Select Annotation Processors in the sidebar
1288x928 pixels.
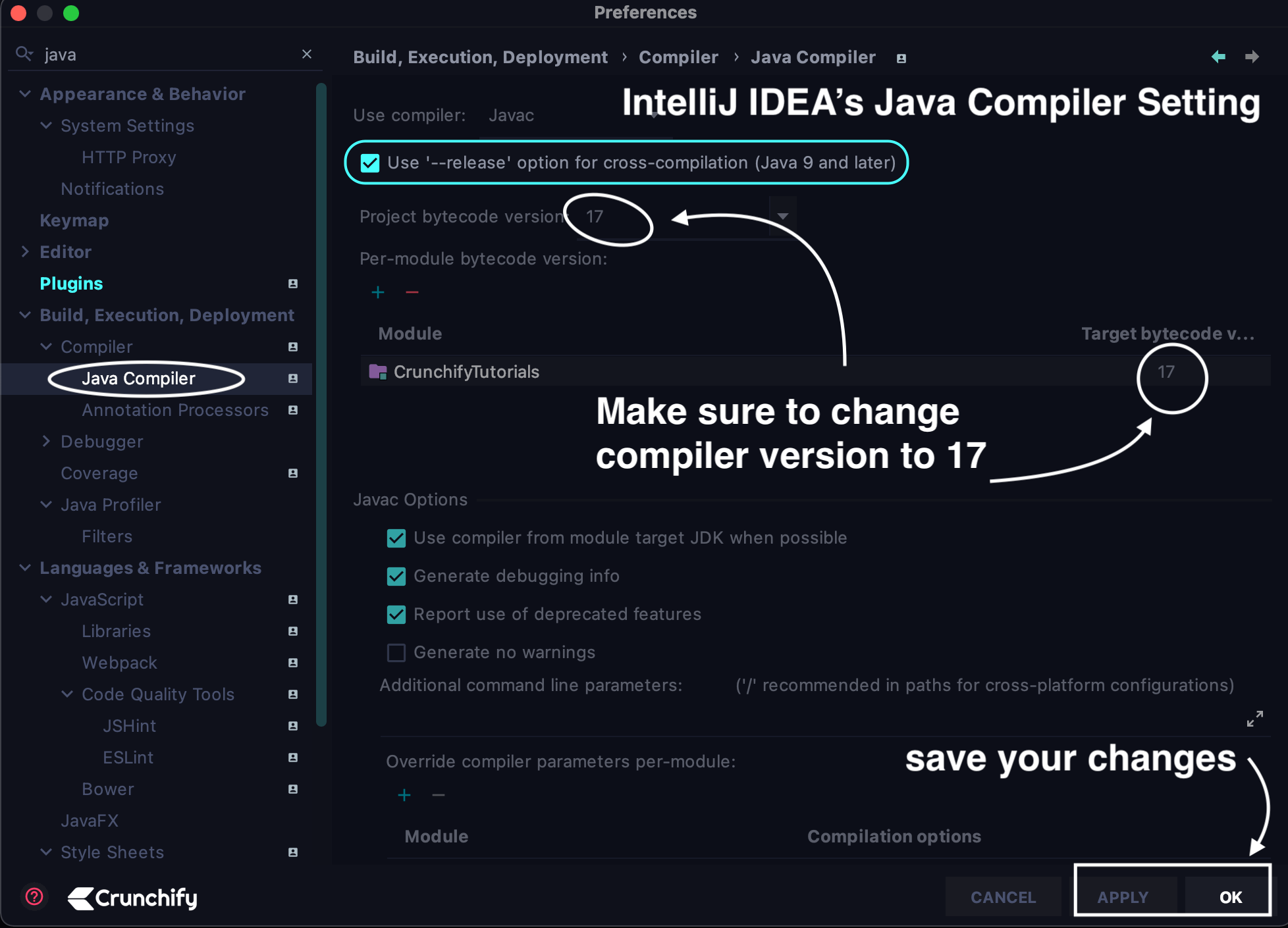tap(175, 410)
